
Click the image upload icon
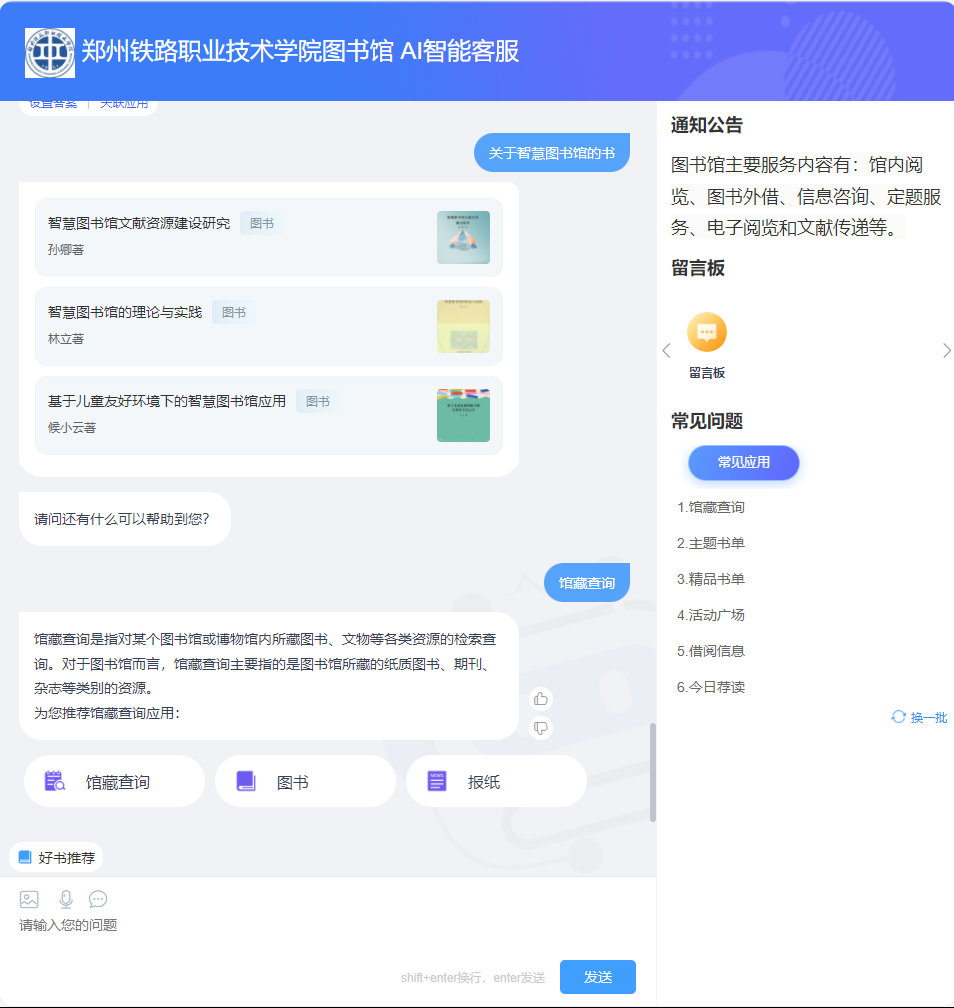pos(29,899)
